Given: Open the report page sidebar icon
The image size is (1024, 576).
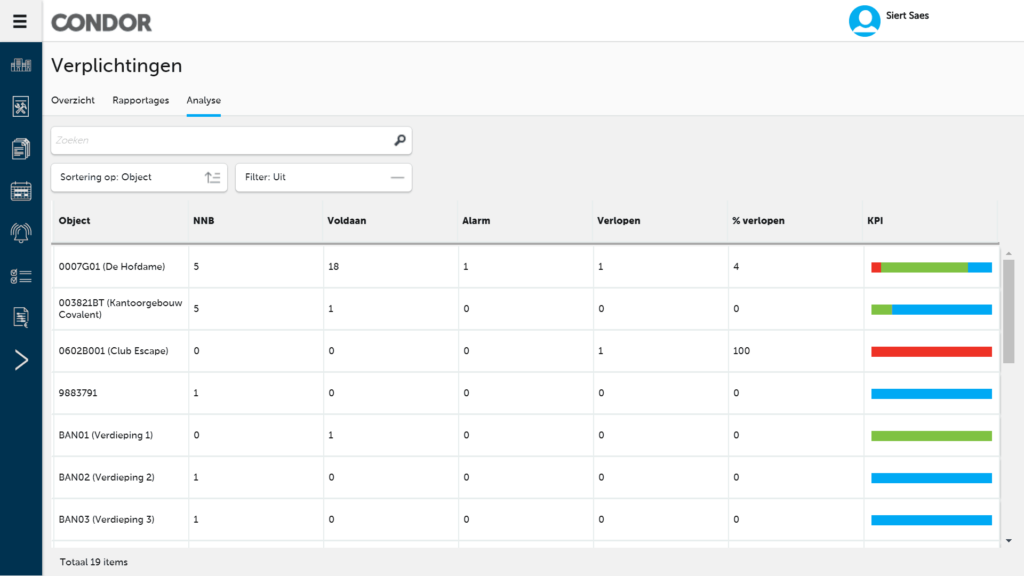Looking at the screenshot, I should [x=21, y=317].
